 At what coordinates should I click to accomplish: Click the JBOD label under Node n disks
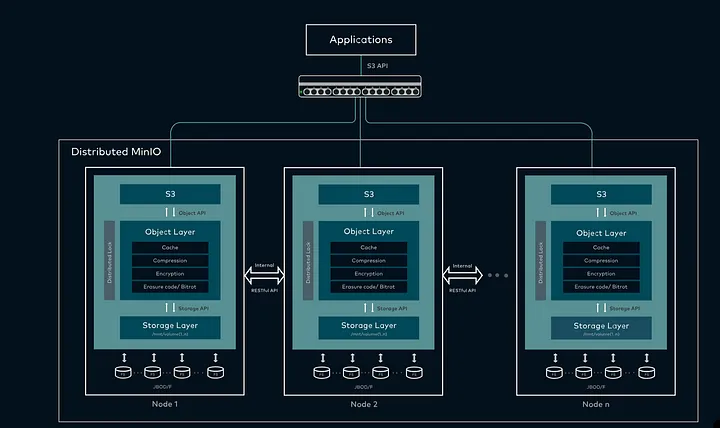coord(596,387)
